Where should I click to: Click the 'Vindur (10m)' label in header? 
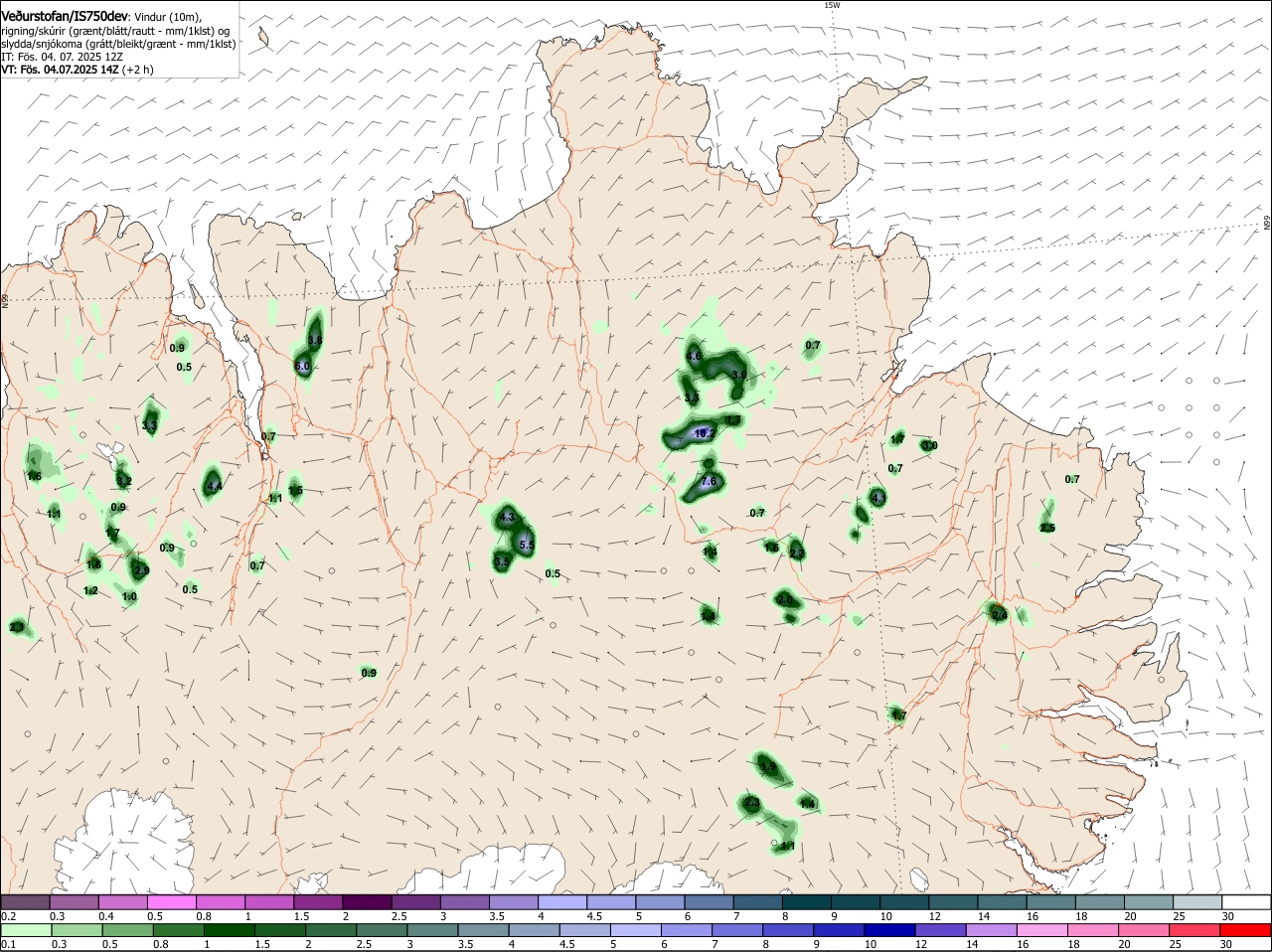point(167,17)
